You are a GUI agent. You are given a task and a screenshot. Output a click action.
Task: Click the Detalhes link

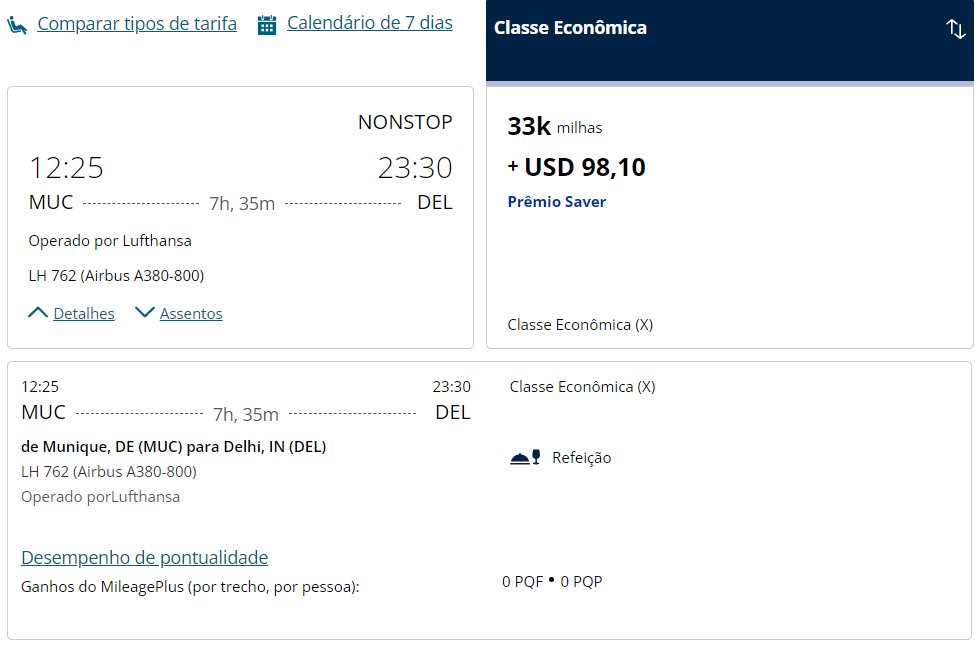click(x=84, y=313)
